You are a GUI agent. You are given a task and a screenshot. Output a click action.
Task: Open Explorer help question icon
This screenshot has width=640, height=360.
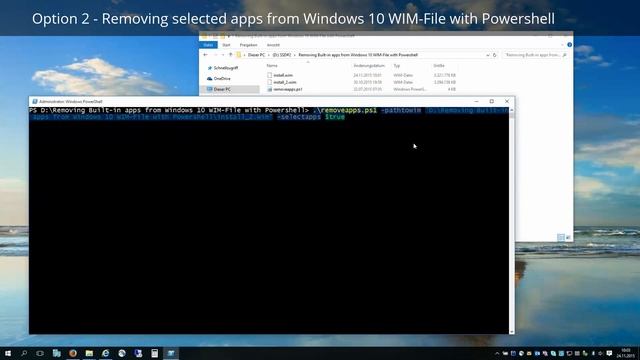(x=569, y=45)
